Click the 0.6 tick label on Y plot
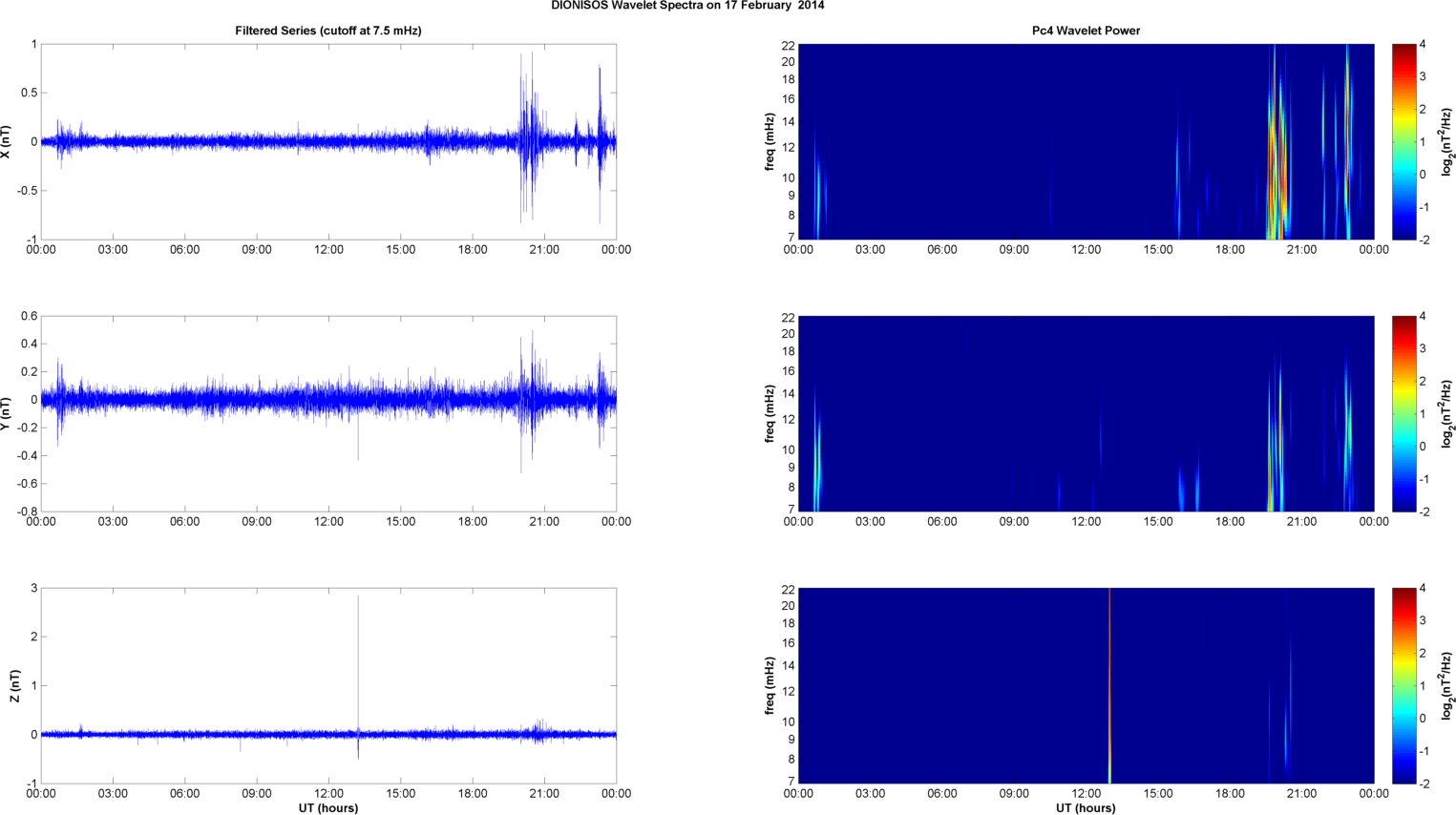The height and width of the screenshot is (815, 1456). (28, 316)
